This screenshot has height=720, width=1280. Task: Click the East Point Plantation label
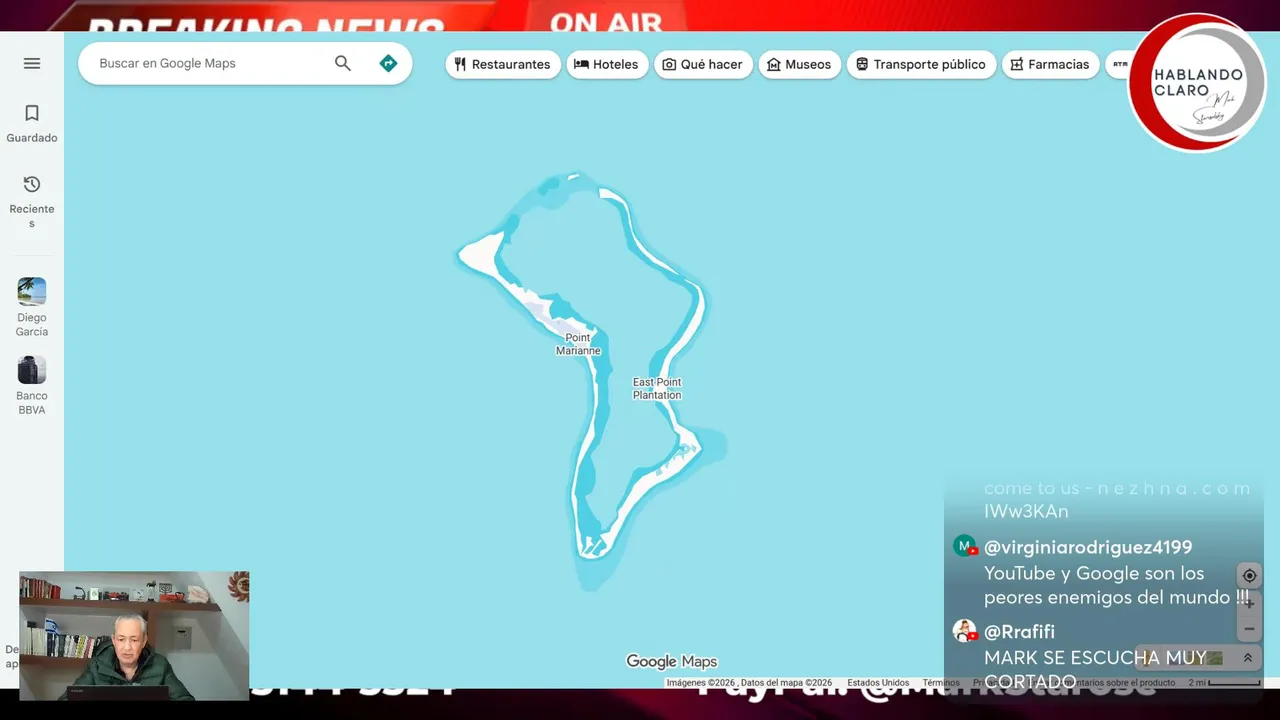(x=657, y=388)
